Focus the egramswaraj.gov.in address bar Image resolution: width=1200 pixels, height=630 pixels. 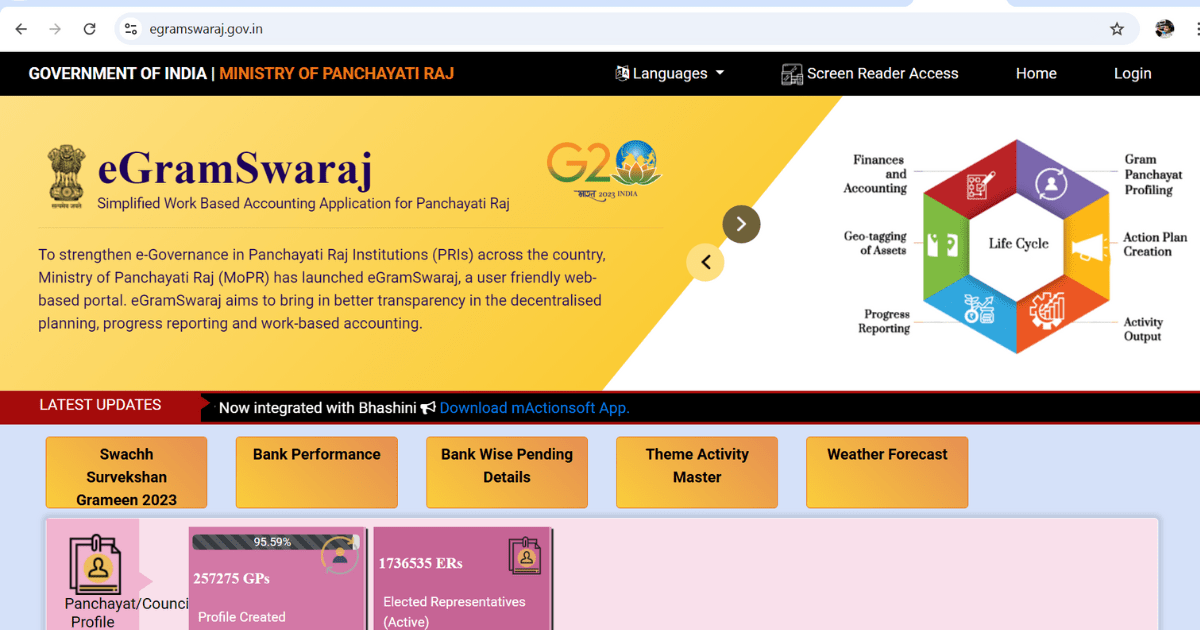tap(627, 29)
